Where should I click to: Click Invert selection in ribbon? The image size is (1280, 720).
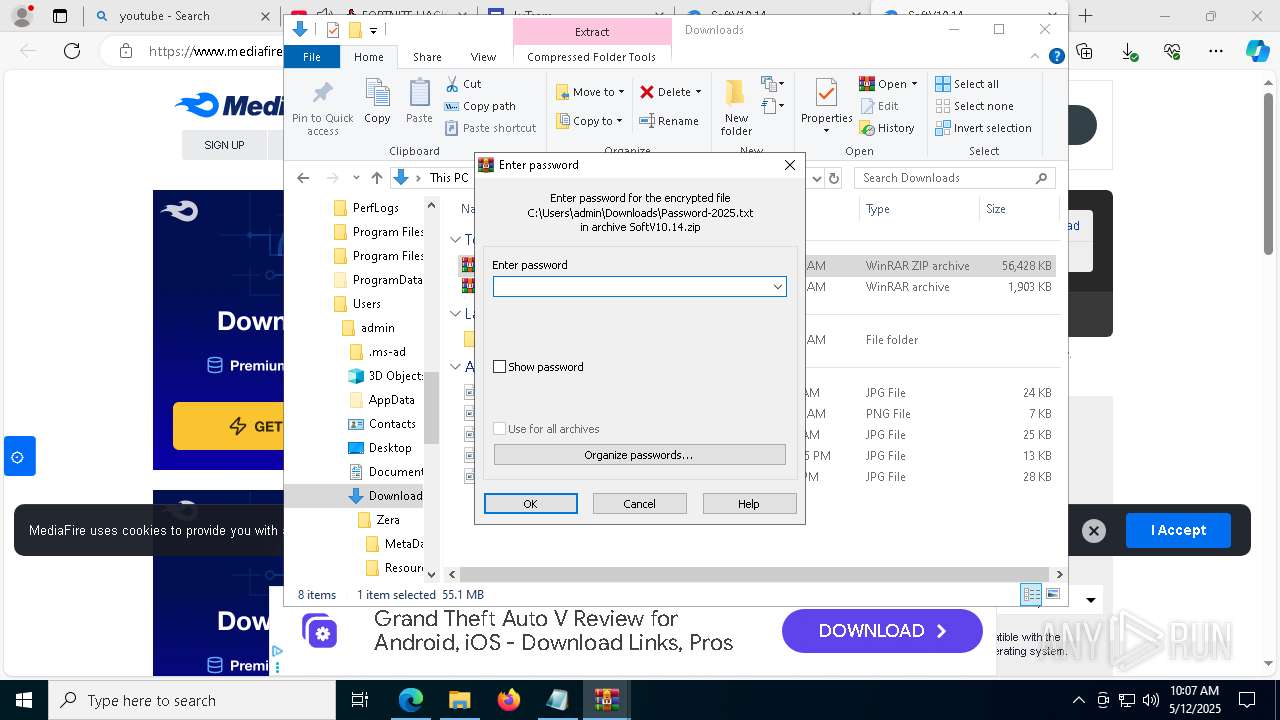tap(984, 128)
